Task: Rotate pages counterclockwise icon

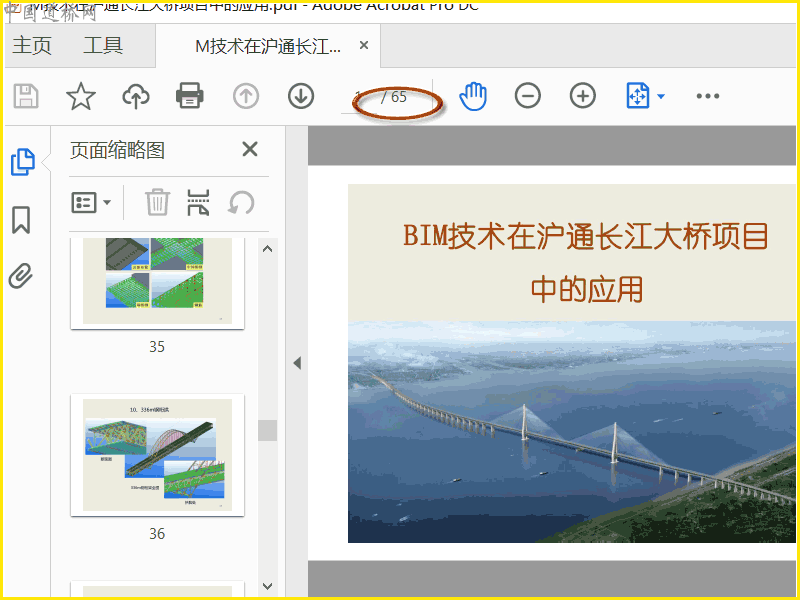Action: (x=241, y=203)
